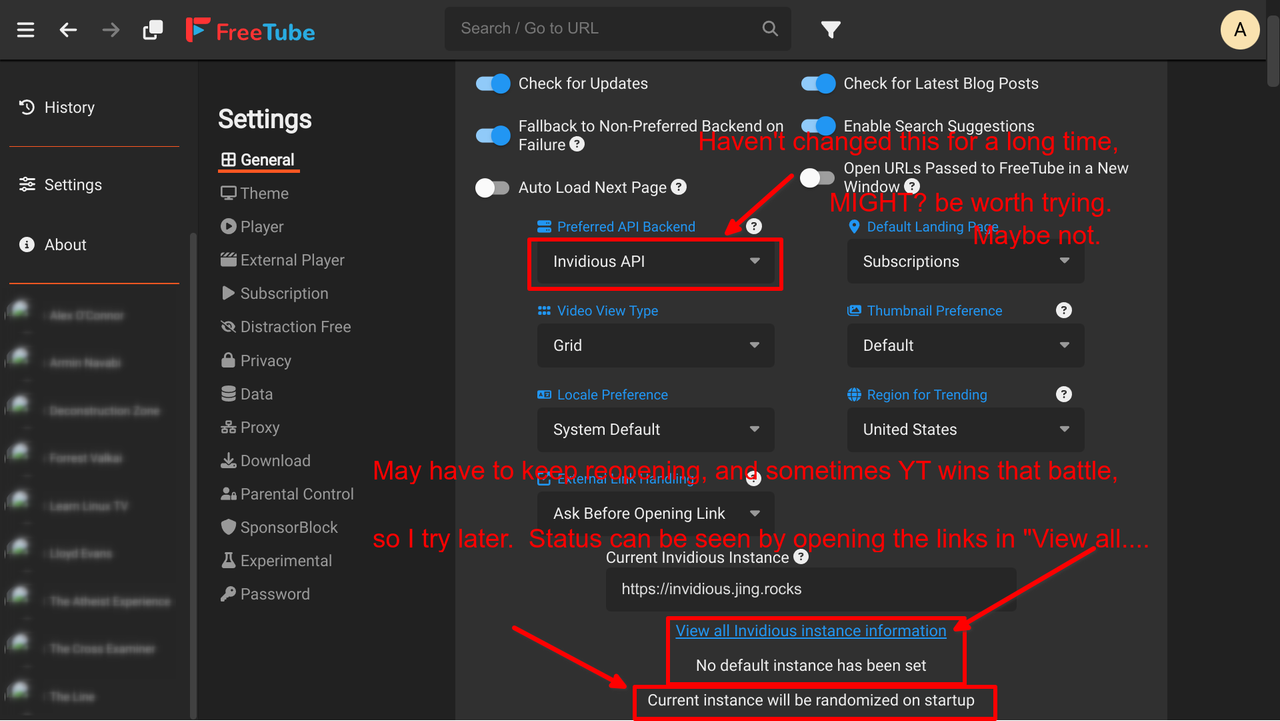Open the profile avatar labeled A
This screenshot has height=721, width=1280.
(x=1240, y=30)
